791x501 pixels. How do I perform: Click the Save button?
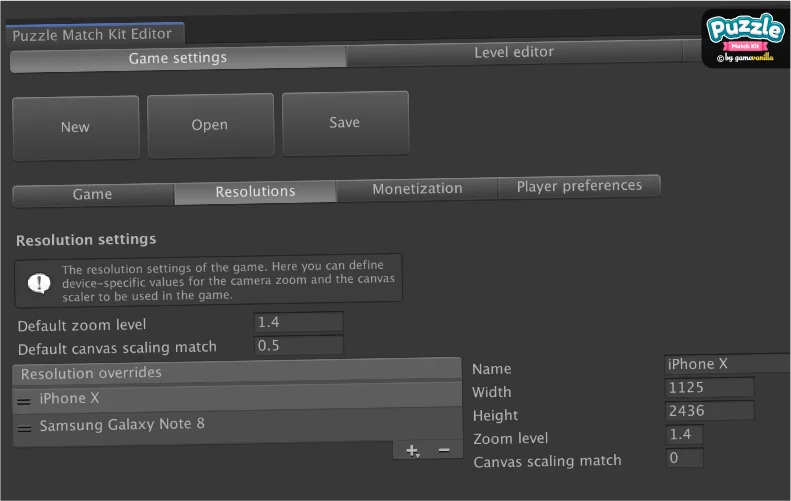tap(346, 123)
